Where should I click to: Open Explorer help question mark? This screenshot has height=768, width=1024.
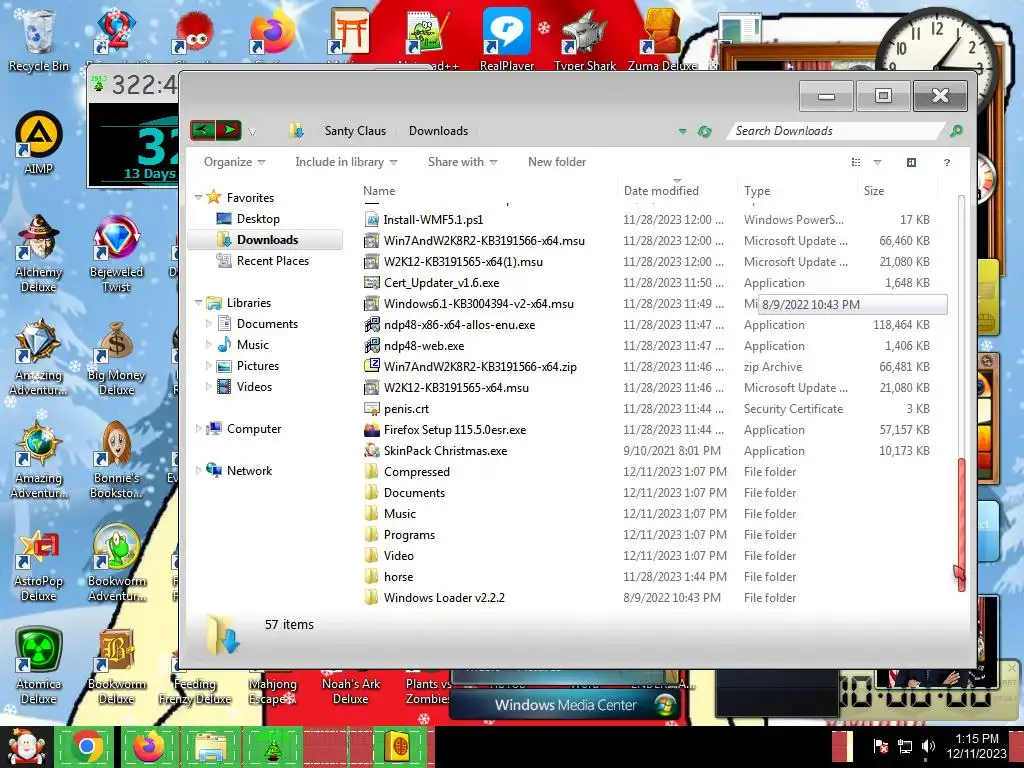947,163
